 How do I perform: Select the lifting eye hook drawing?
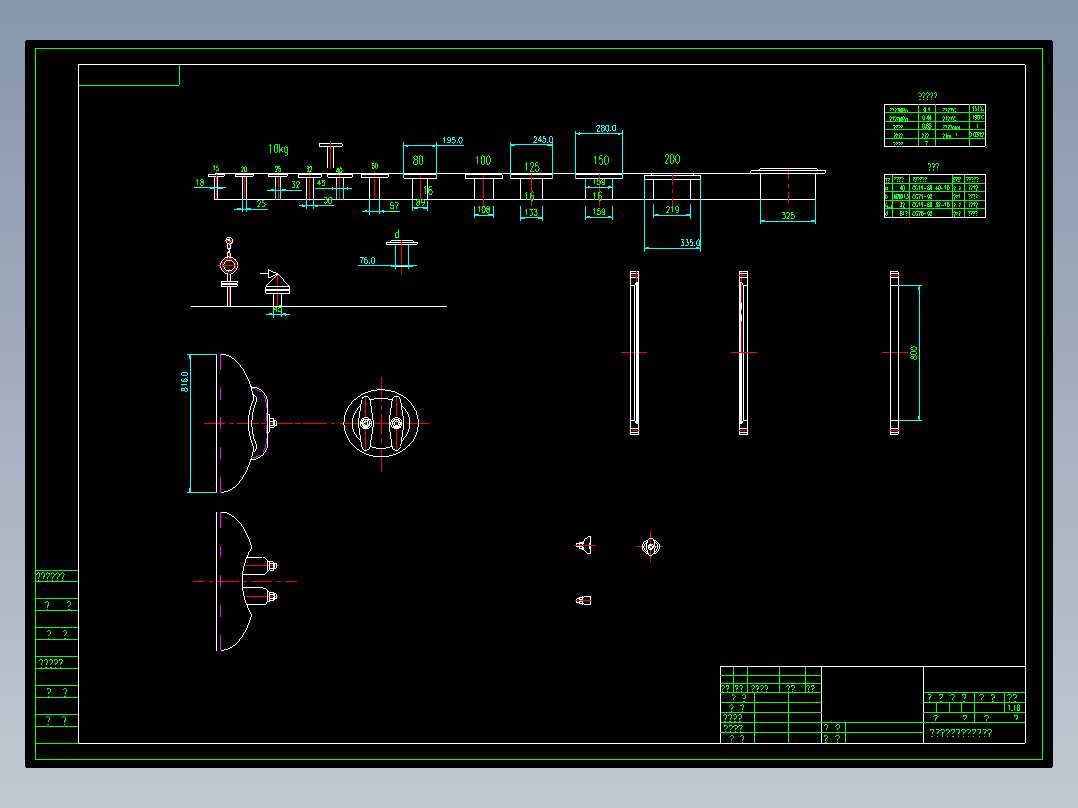tap(229, 272)
